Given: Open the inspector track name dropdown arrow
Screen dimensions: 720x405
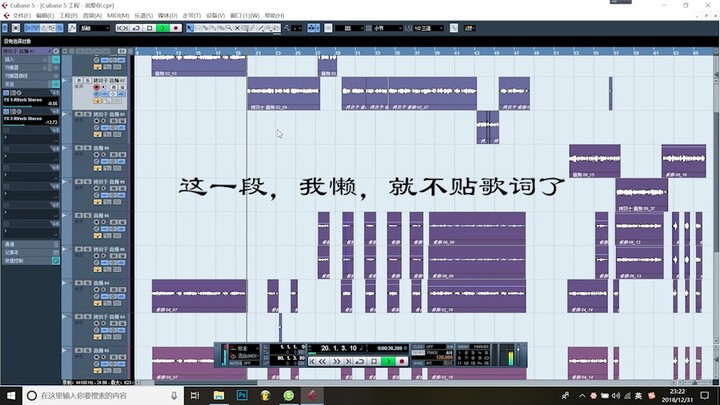Looking at the screenshot, I should coord(49,51).
